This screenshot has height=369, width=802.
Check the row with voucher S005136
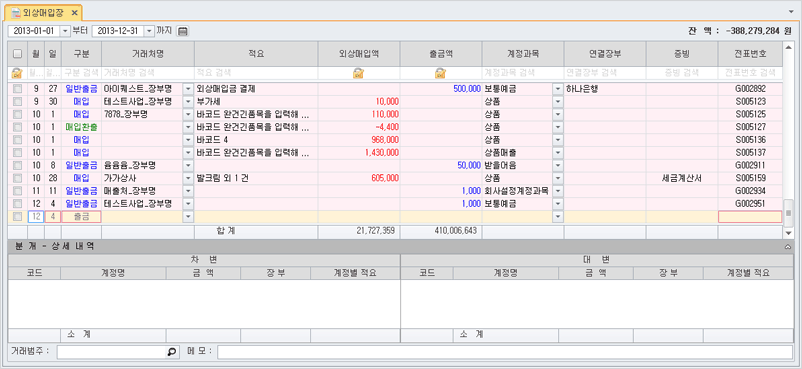click(x=17, y=140)
